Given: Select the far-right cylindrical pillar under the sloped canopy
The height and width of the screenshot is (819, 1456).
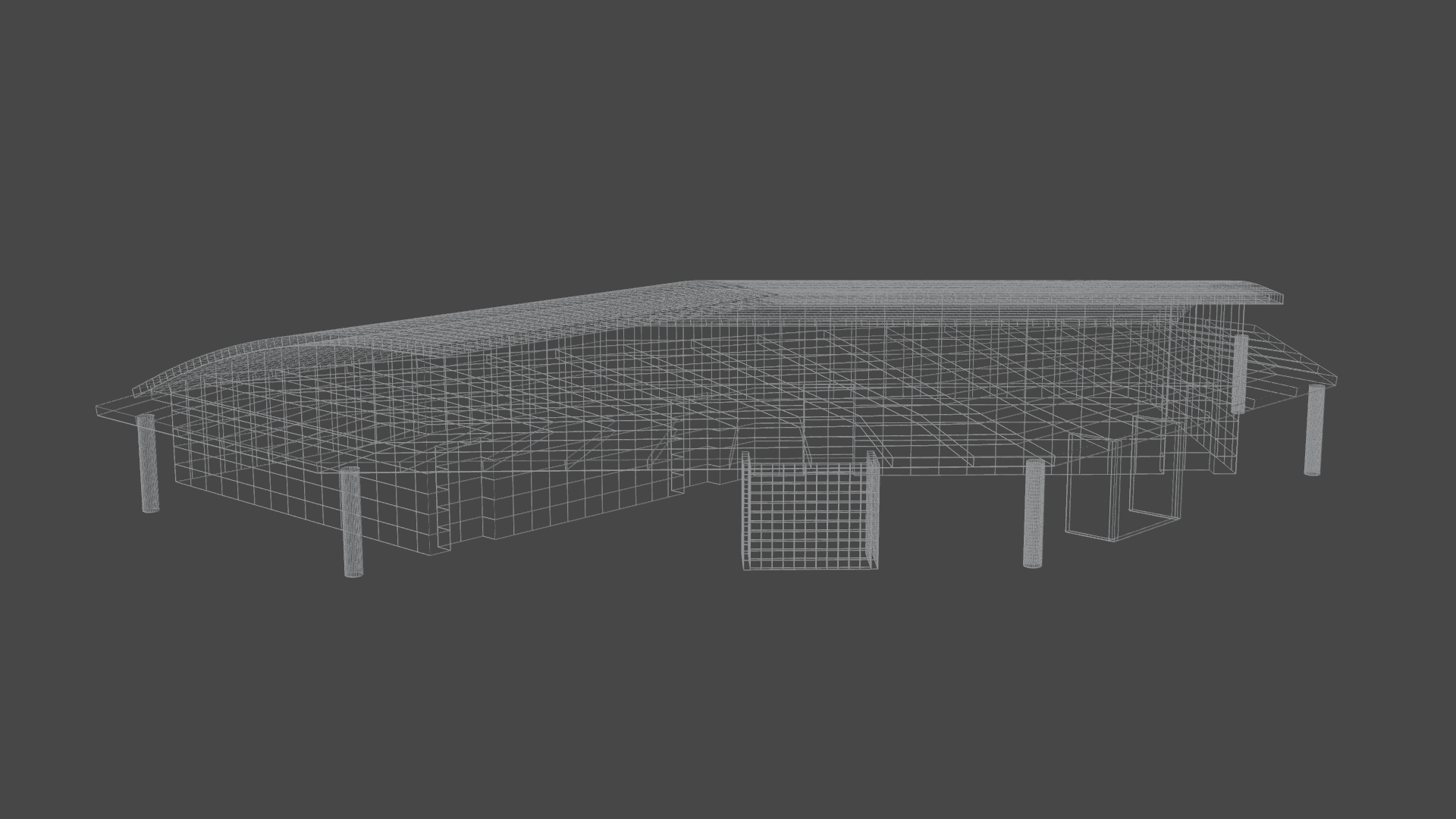Looking at the screenshot, I should (1314, 431).
